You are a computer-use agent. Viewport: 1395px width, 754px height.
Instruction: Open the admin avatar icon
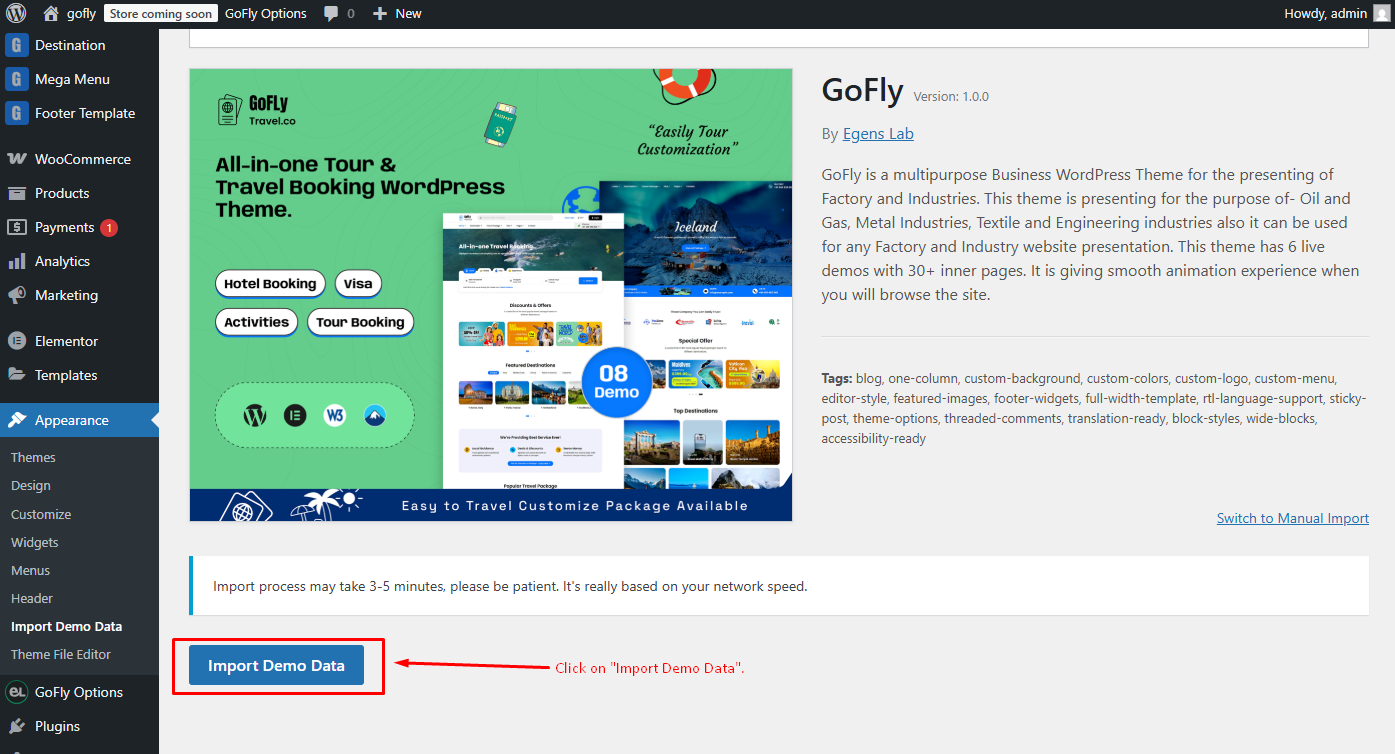click(1381, 13)
